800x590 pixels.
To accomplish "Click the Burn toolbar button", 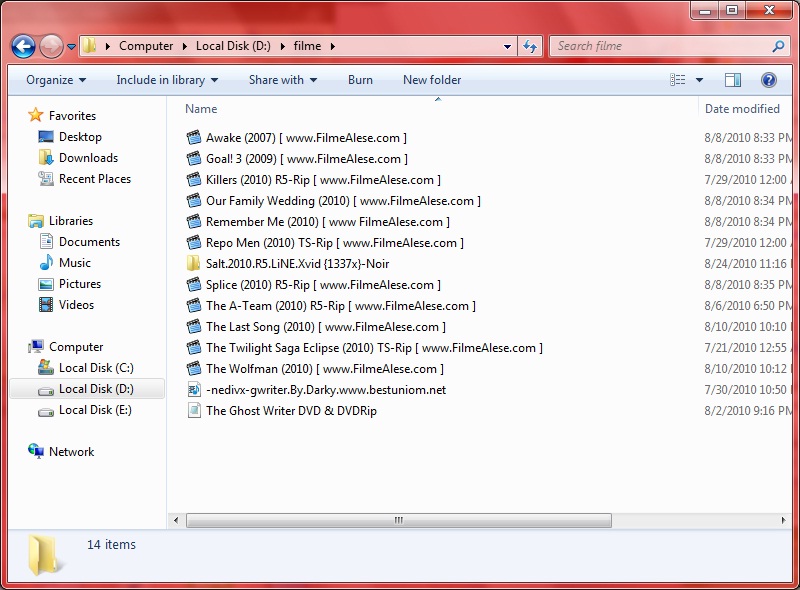I will 360,80.
